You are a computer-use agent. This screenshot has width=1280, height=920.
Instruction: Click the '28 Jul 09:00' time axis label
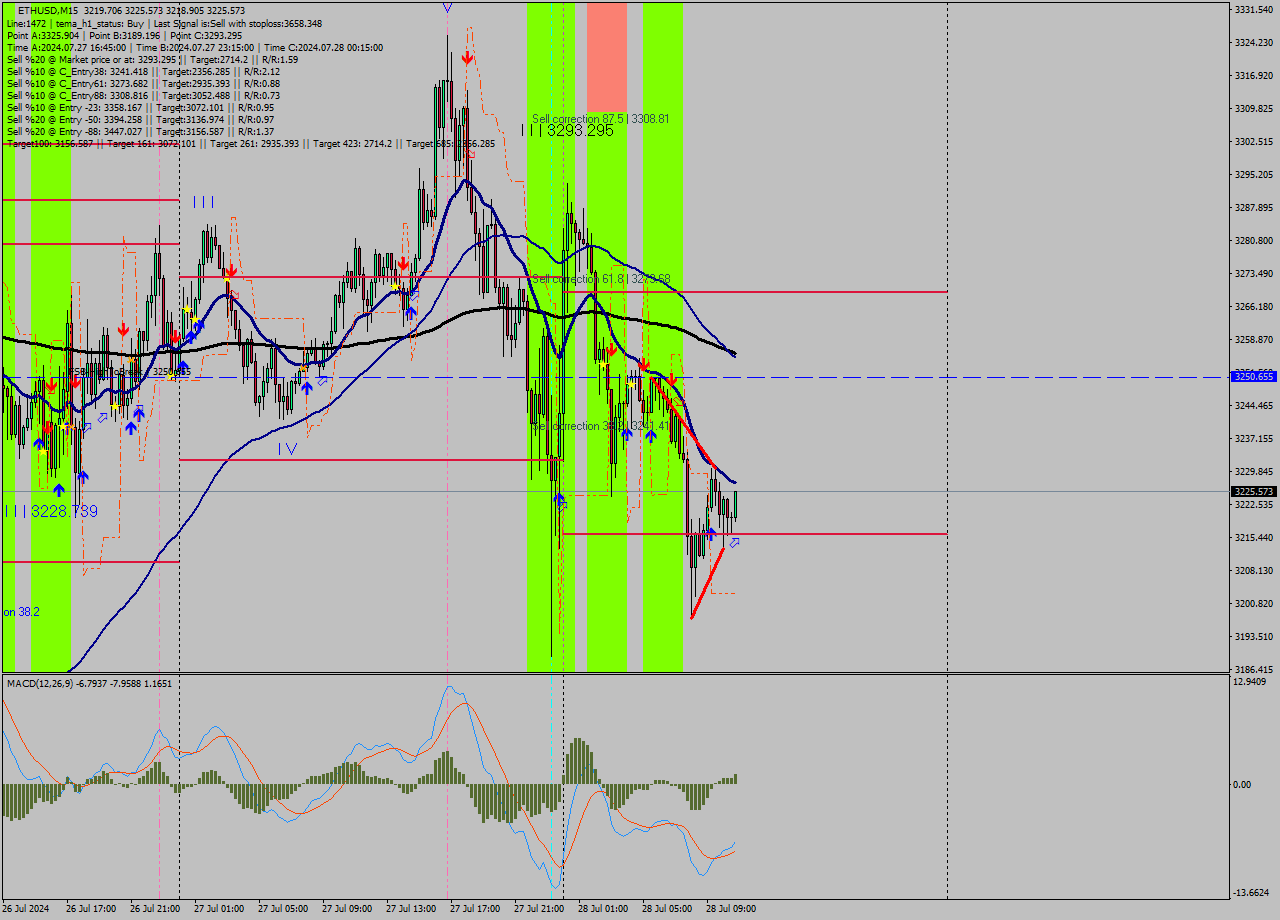732,909
